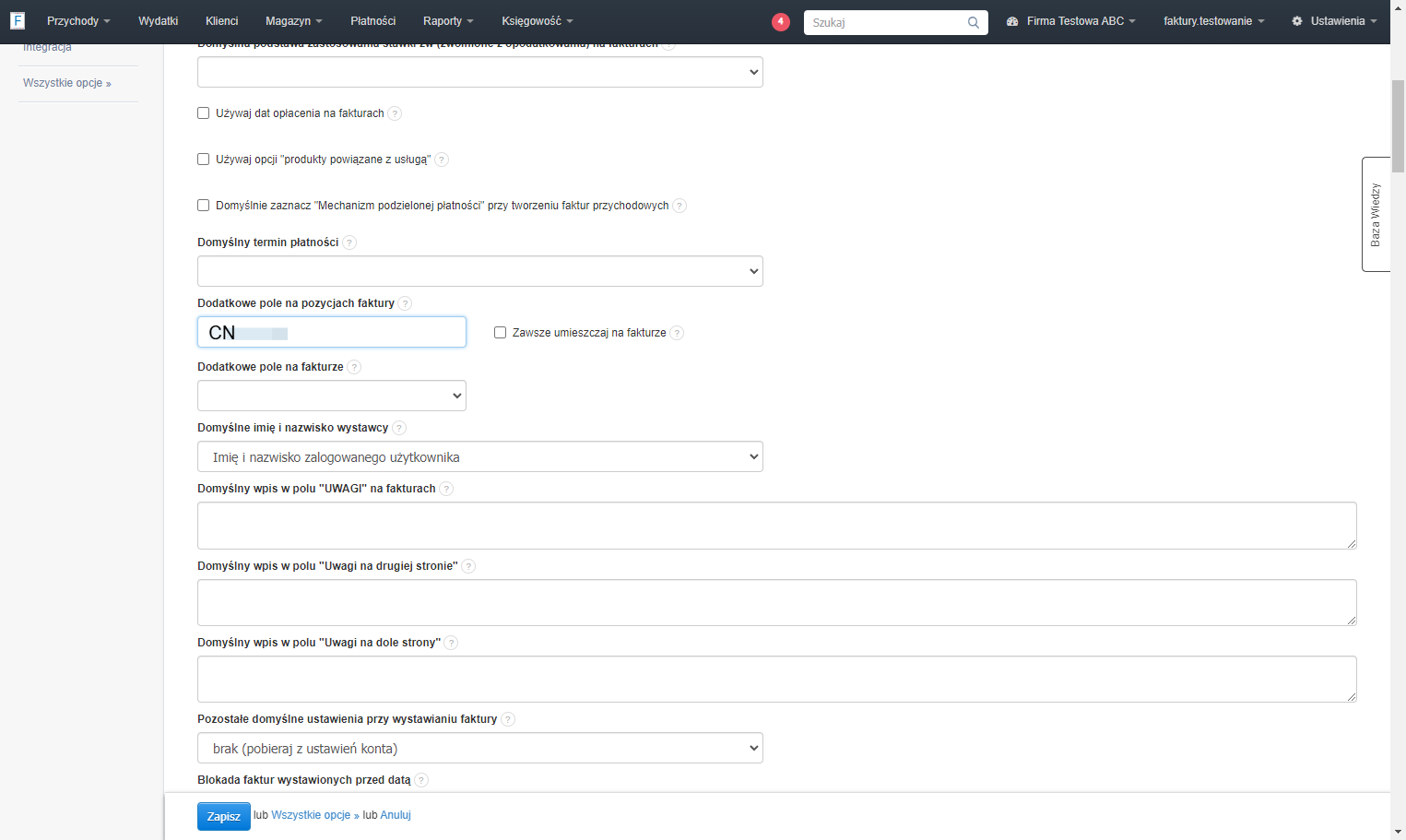Open the red notifications badge

[781, 22]
